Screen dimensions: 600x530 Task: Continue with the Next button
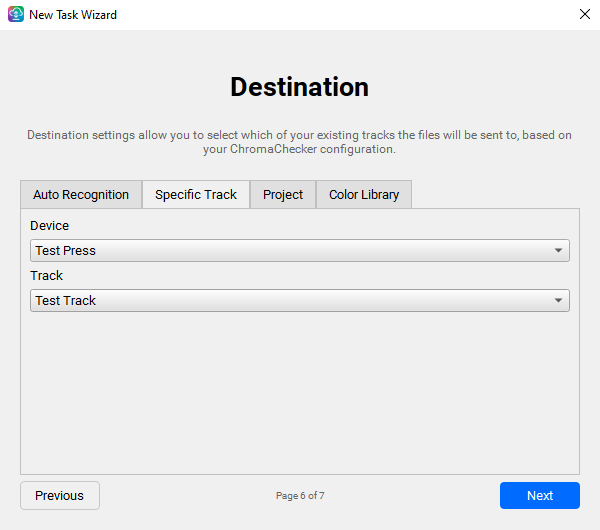click(540, 496)
